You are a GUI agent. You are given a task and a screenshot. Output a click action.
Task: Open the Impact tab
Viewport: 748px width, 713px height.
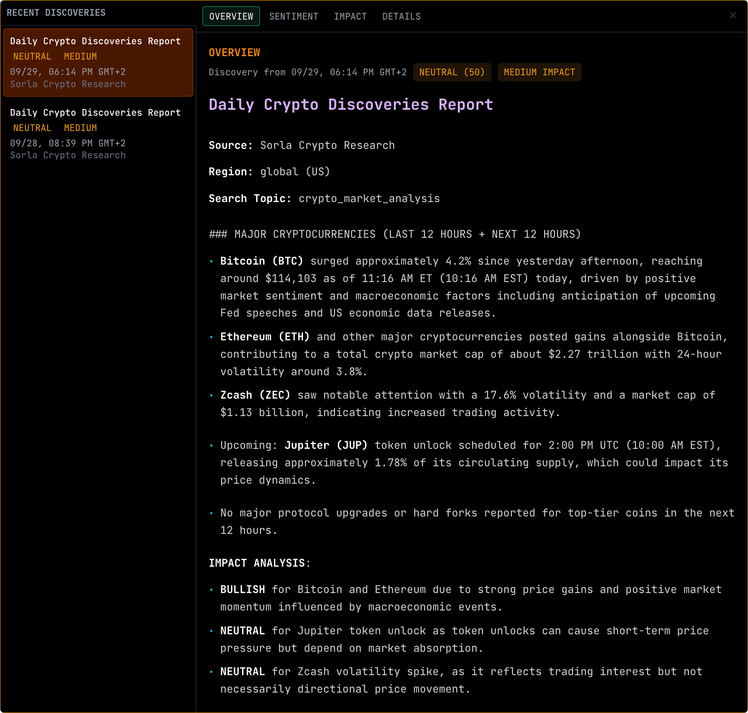[350, 16]
